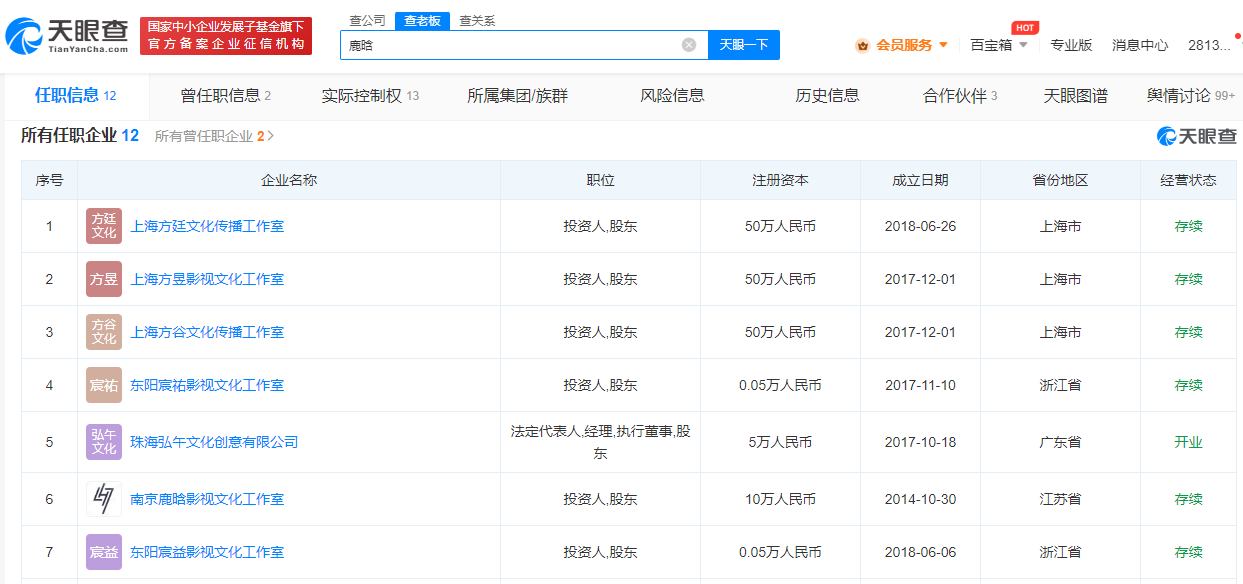Screen dimensions: 1243x584
Task: Open 上海方昱影视文化工作室 company link
Action: (207, 279)
